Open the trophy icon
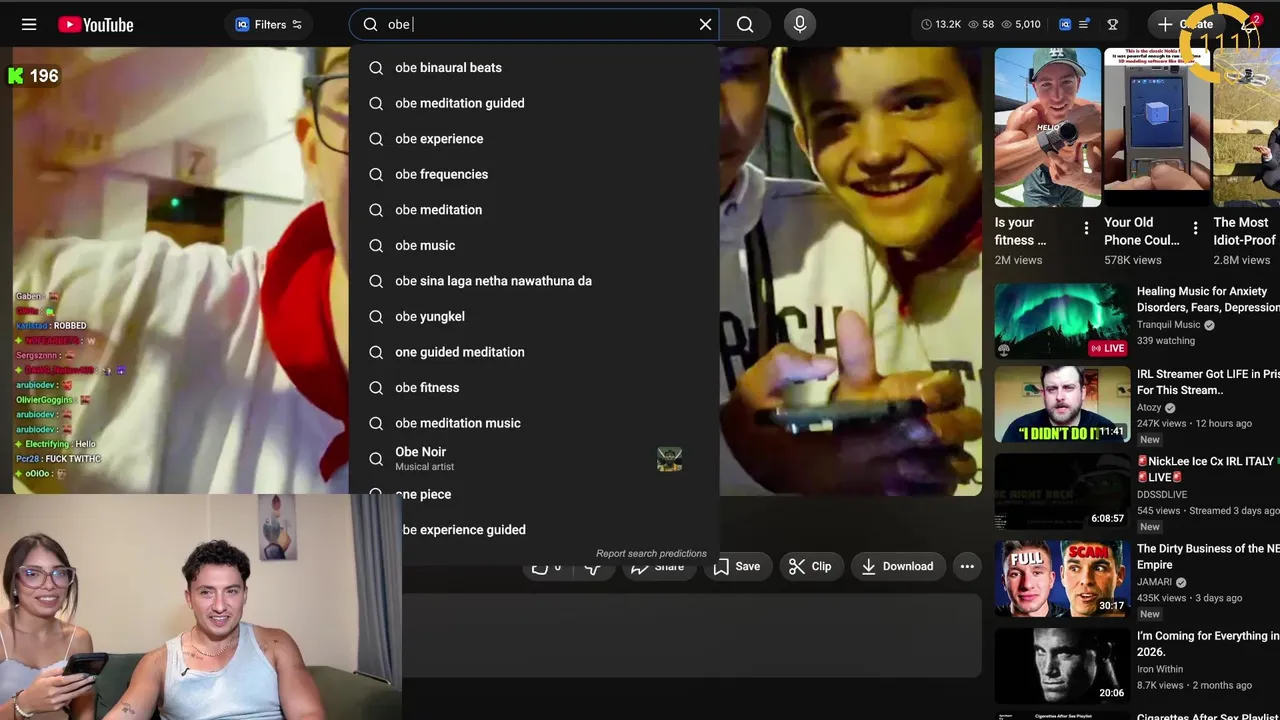The width and height of the screenshot is (1280, 720). (1112, 24)
